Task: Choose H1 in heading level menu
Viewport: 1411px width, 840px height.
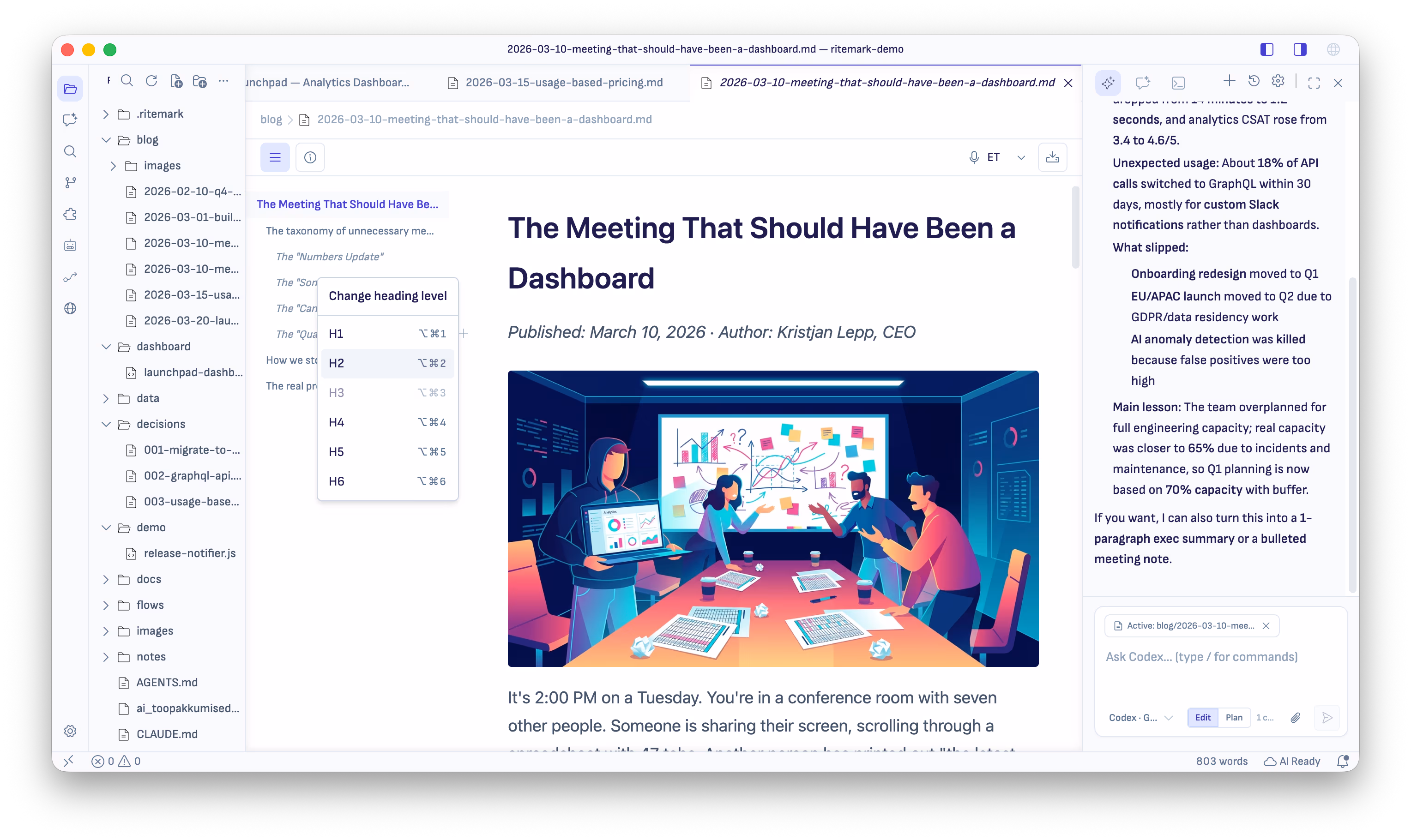Action: [x=387, y=333]
